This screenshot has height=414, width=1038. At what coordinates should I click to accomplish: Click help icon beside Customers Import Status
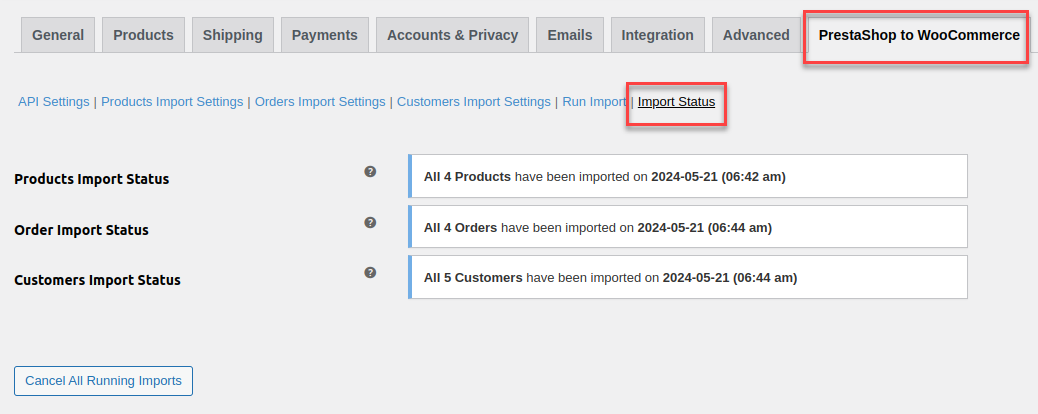[x=370, y=272]
